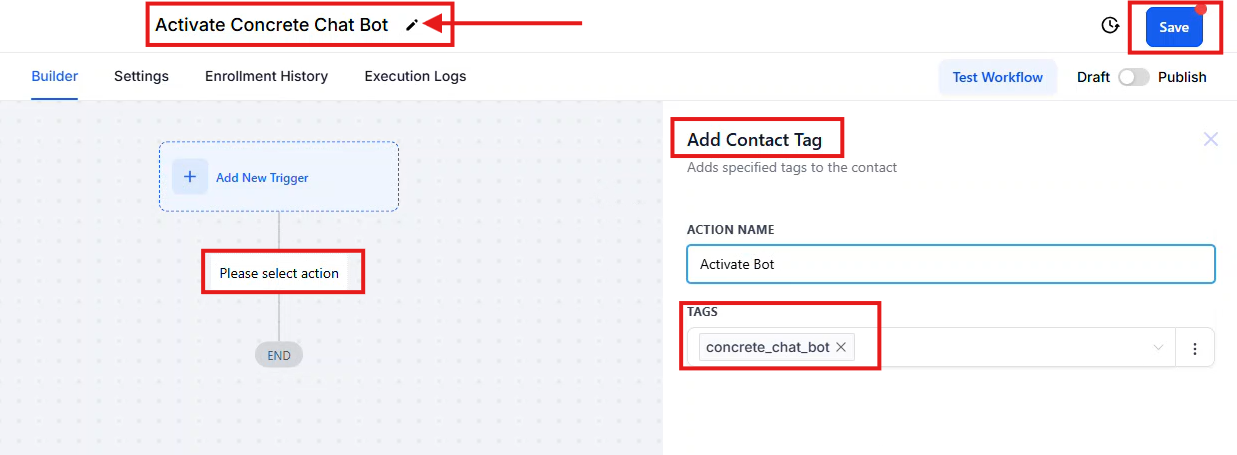Open three-dot options beside Tags field
This screenshot has width=1237, height=455.
click(1195, 348)
